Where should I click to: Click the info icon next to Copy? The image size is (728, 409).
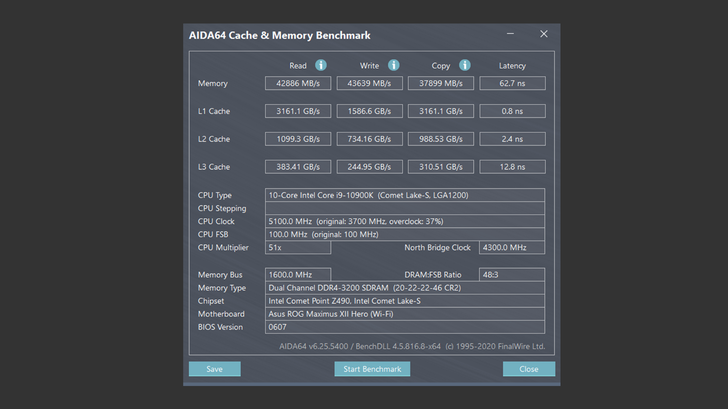[465, 66]
